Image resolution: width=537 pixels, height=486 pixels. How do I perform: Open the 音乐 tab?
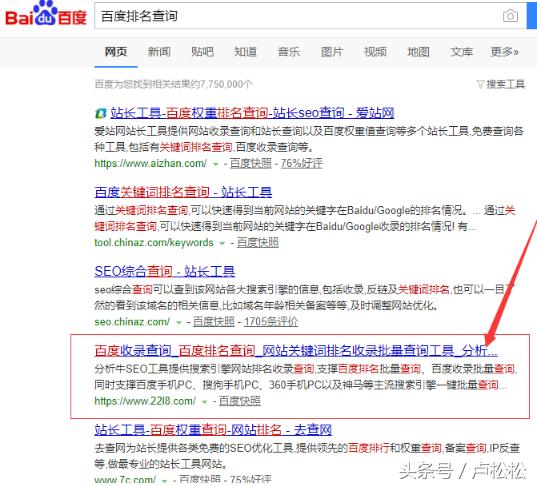tap(289, 52)
